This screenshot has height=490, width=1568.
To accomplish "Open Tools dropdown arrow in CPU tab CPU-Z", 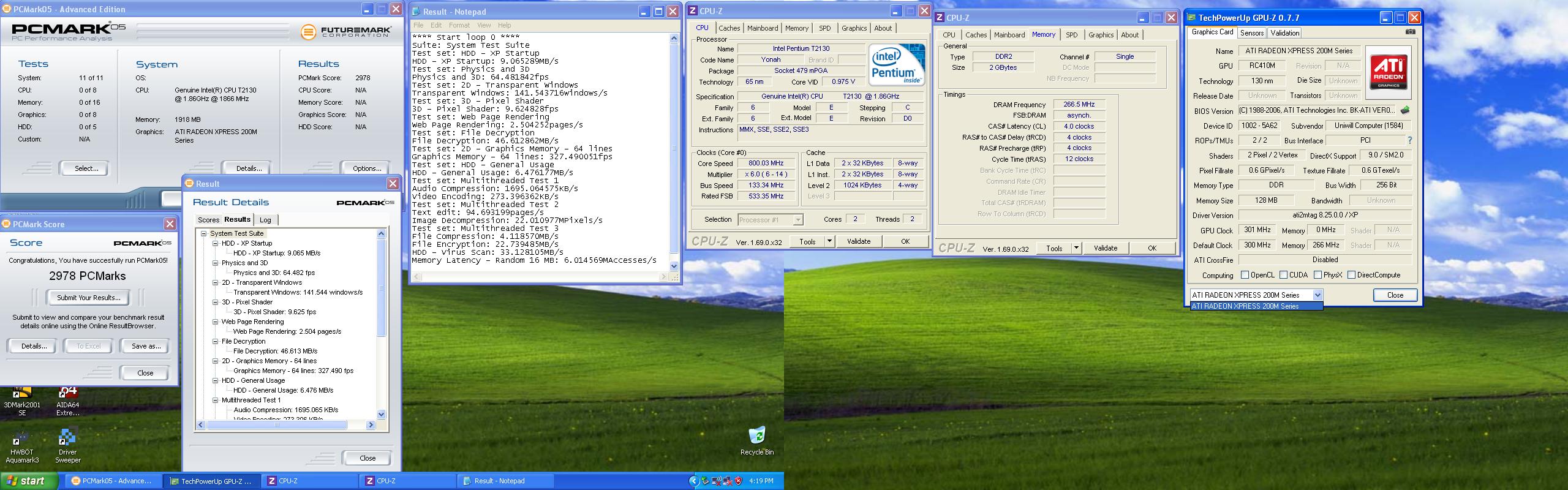I will 829,241.
